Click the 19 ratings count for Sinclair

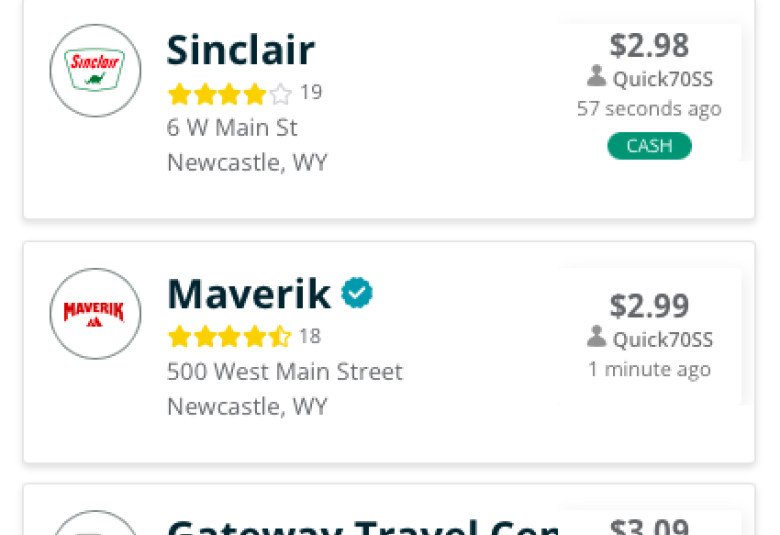[x=311, y=93]
